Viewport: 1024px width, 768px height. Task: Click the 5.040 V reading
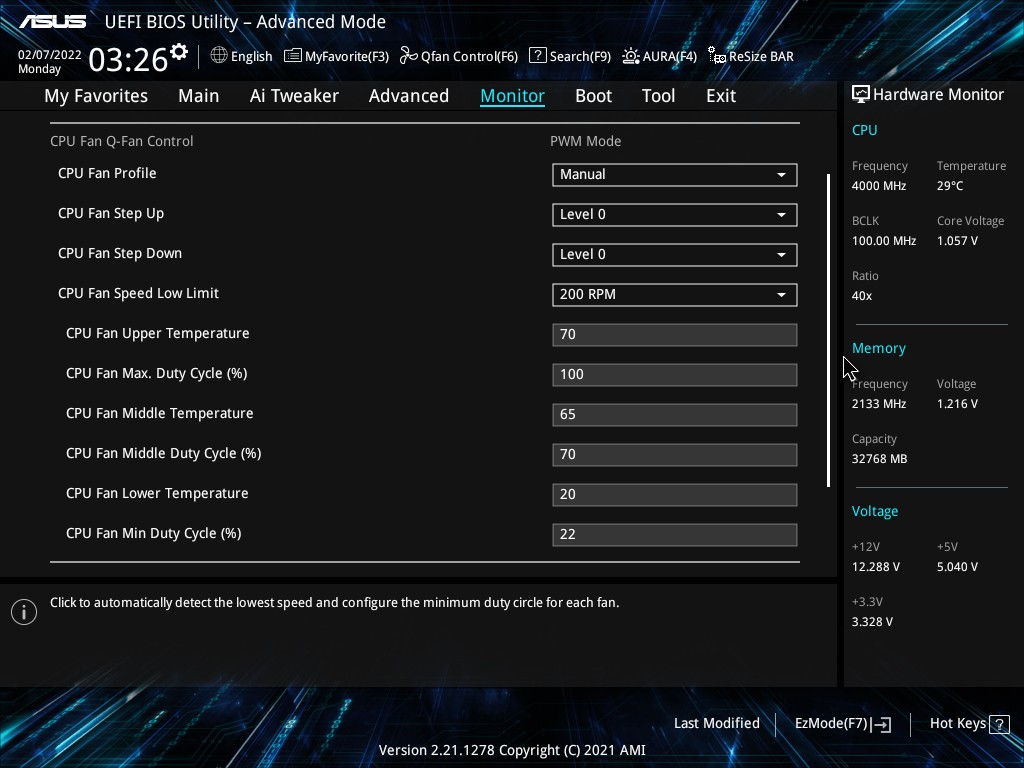click(x=957, y=566)
